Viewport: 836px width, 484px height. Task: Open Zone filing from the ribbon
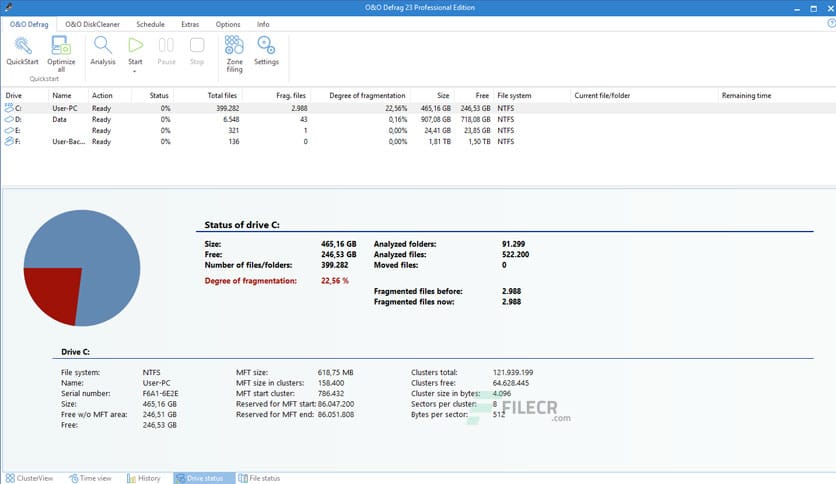click(x=234, y=46)
